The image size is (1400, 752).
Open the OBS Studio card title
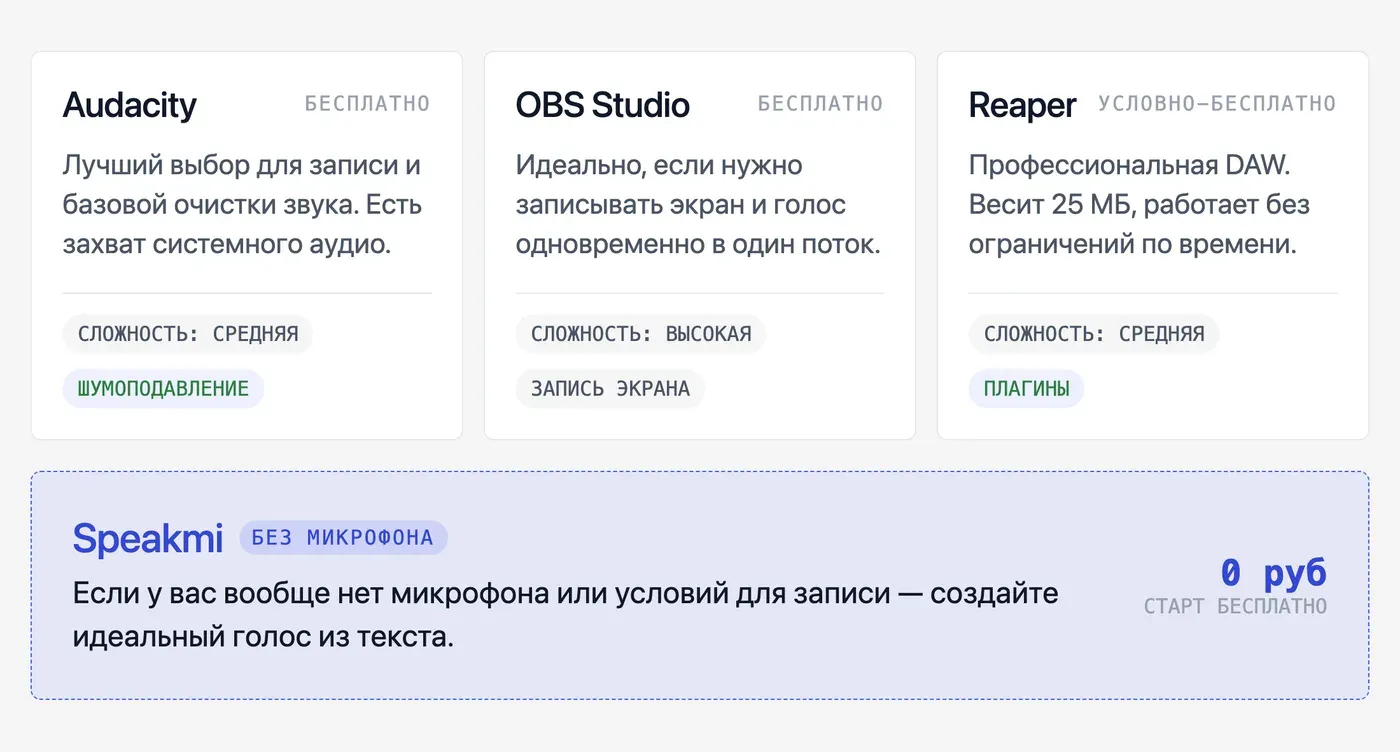pos(603,105)
